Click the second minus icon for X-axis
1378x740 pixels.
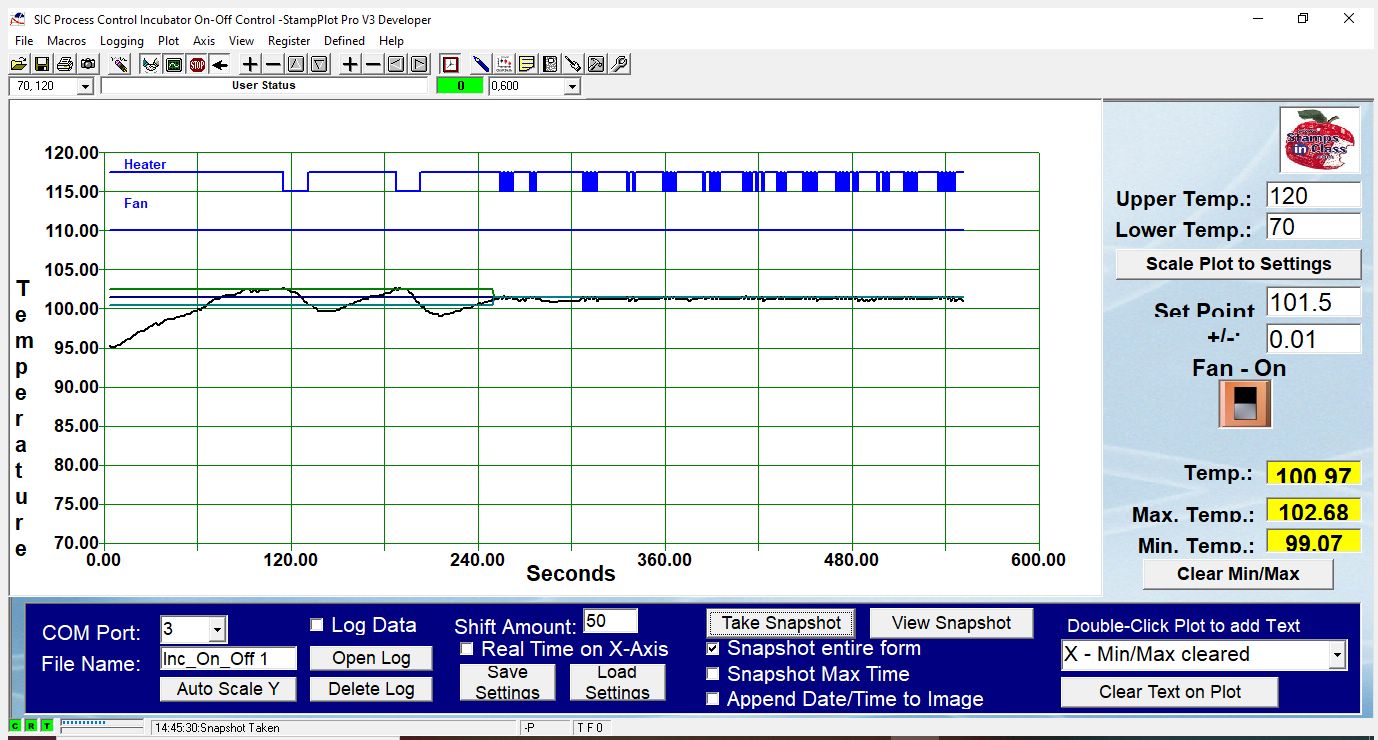tap(373, 64)
